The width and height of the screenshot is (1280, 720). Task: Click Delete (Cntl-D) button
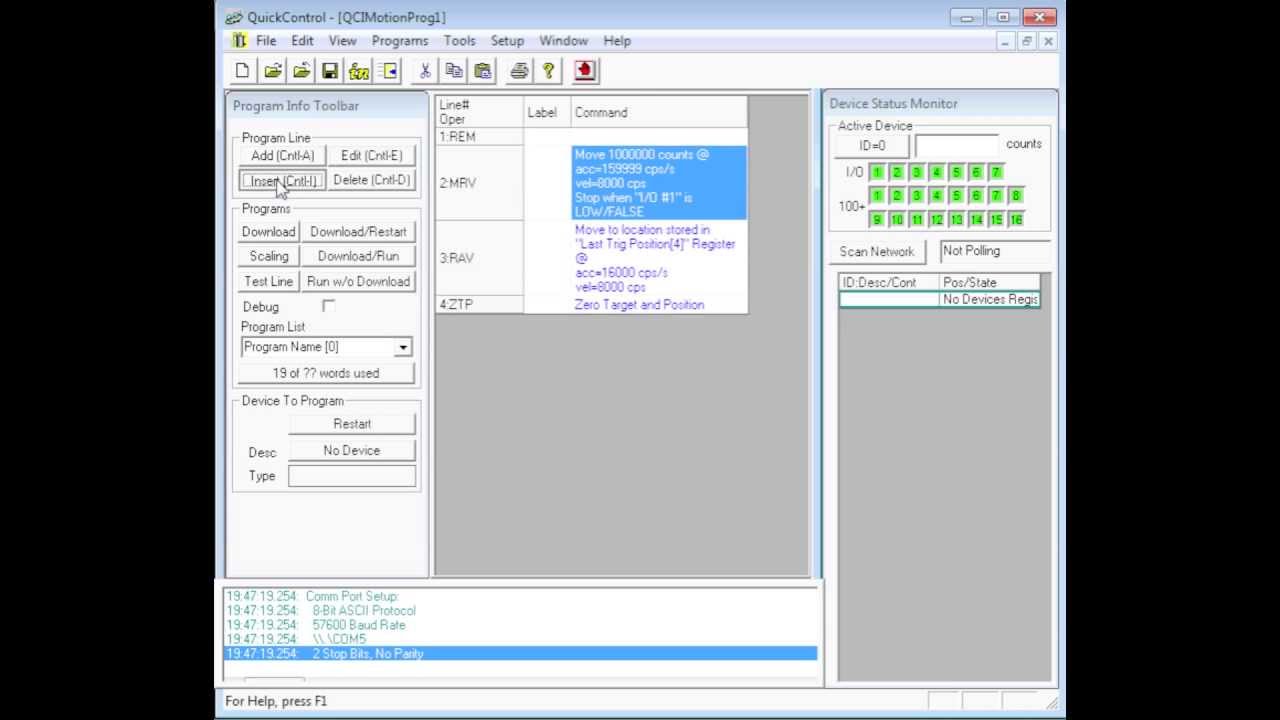pos(371,180)
